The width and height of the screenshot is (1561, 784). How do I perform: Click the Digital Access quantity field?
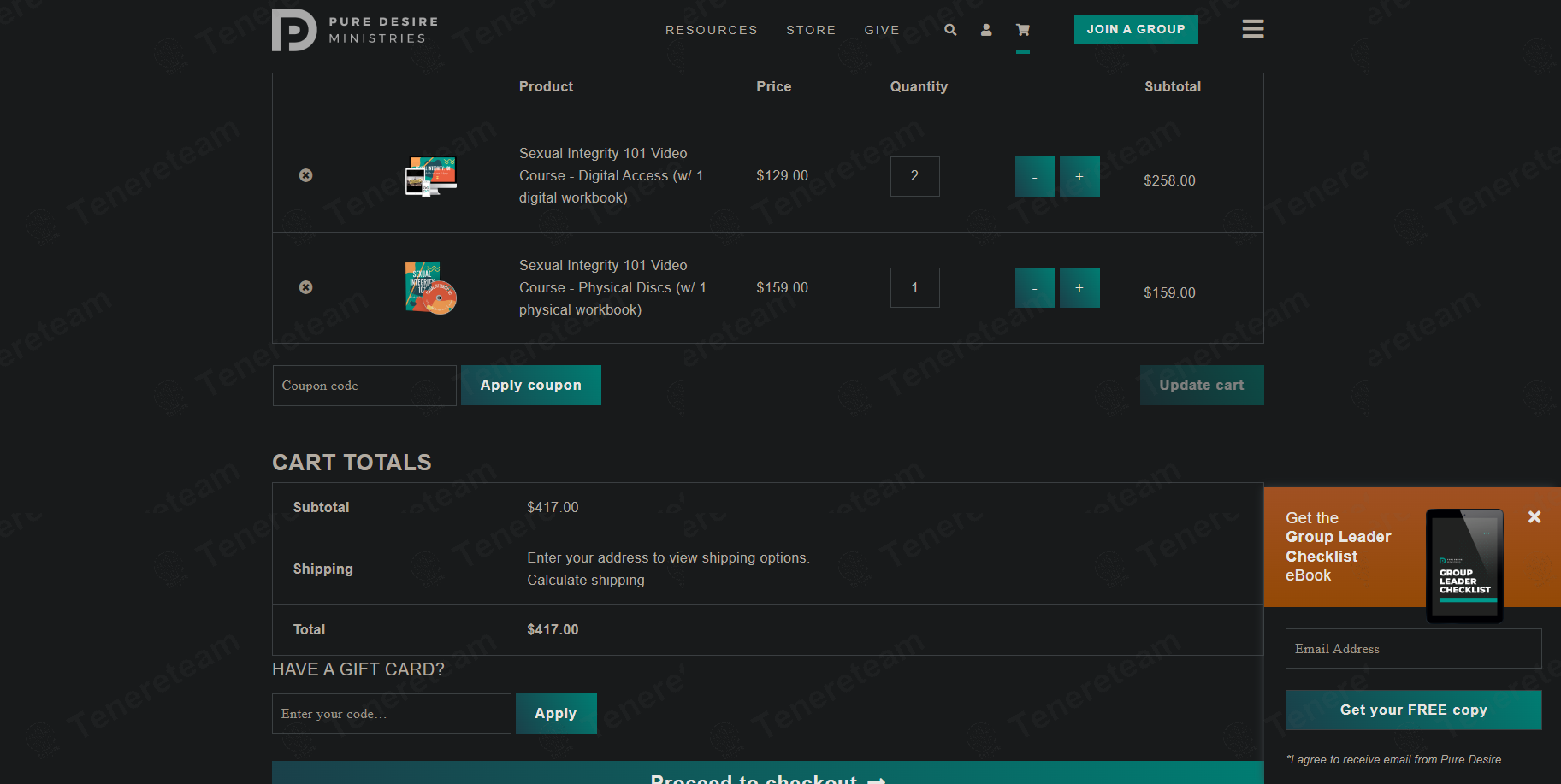(x=914, y=176)
